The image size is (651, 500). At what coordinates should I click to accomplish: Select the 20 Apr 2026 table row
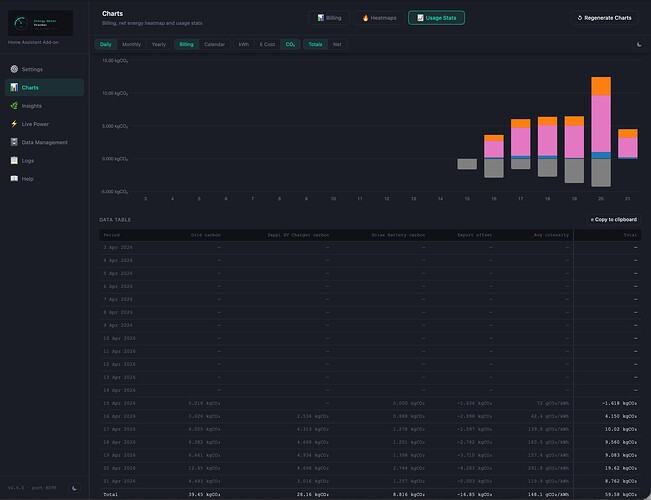coord(370,468)
